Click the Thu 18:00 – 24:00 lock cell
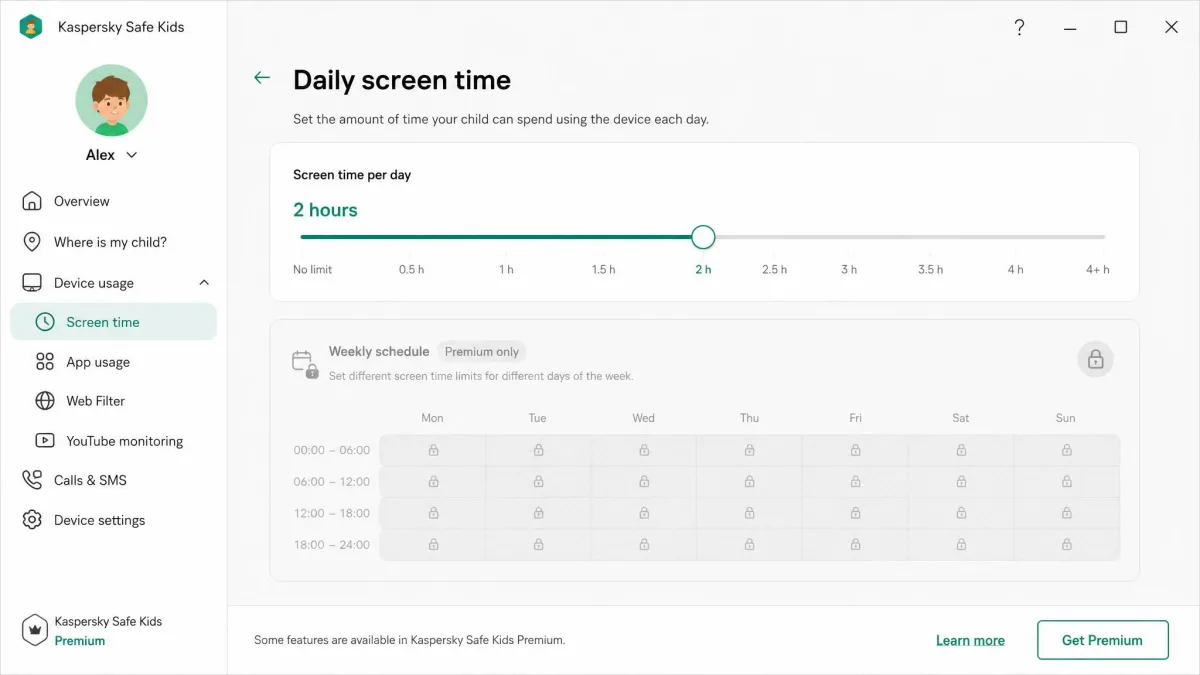 [x=749, y=545]
